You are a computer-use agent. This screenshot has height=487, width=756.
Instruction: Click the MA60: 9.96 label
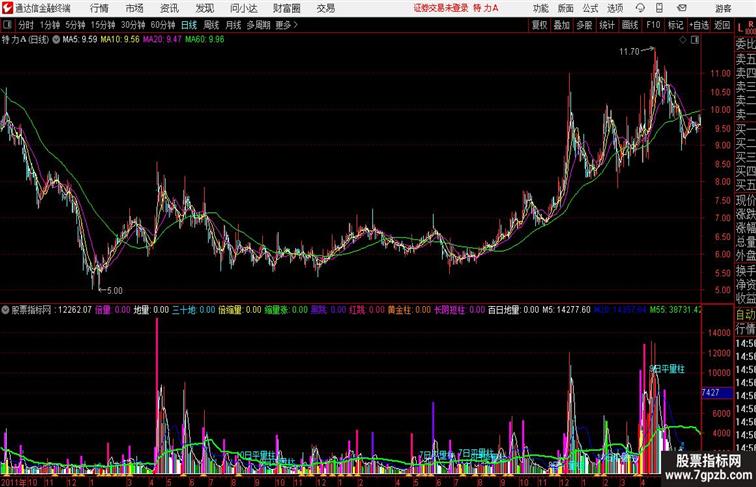204,40
